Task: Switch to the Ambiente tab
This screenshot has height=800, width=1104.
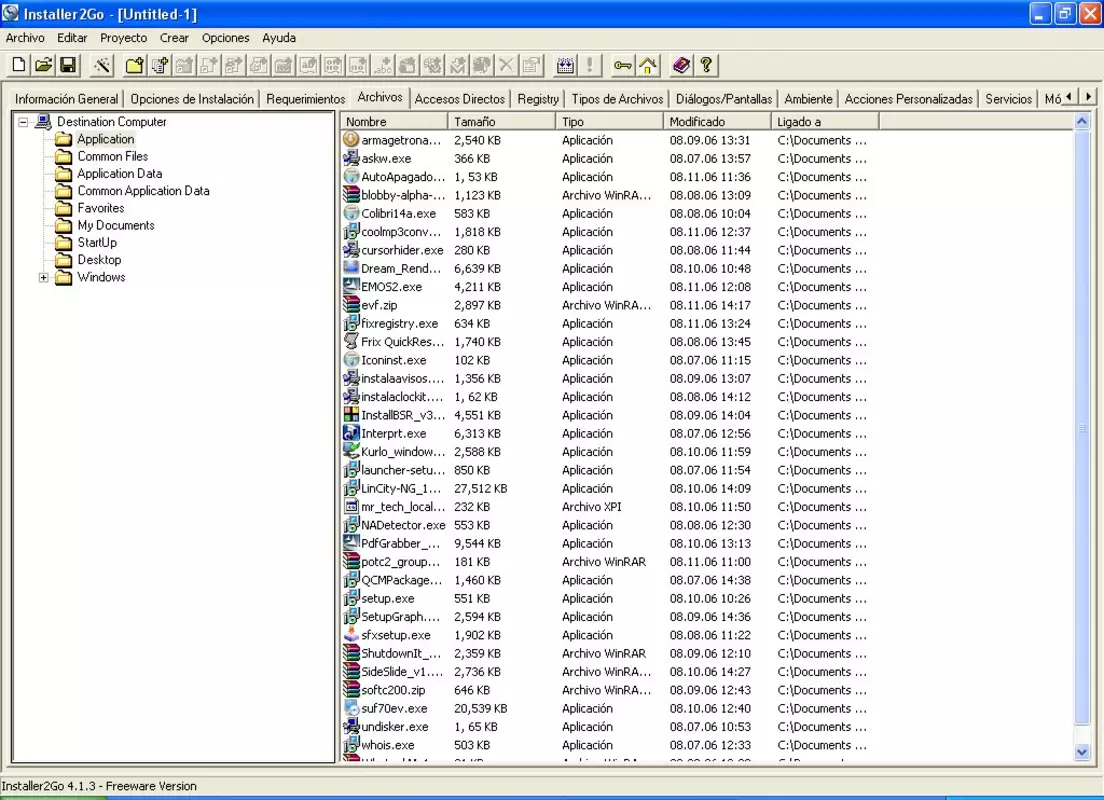Action: 808,99
